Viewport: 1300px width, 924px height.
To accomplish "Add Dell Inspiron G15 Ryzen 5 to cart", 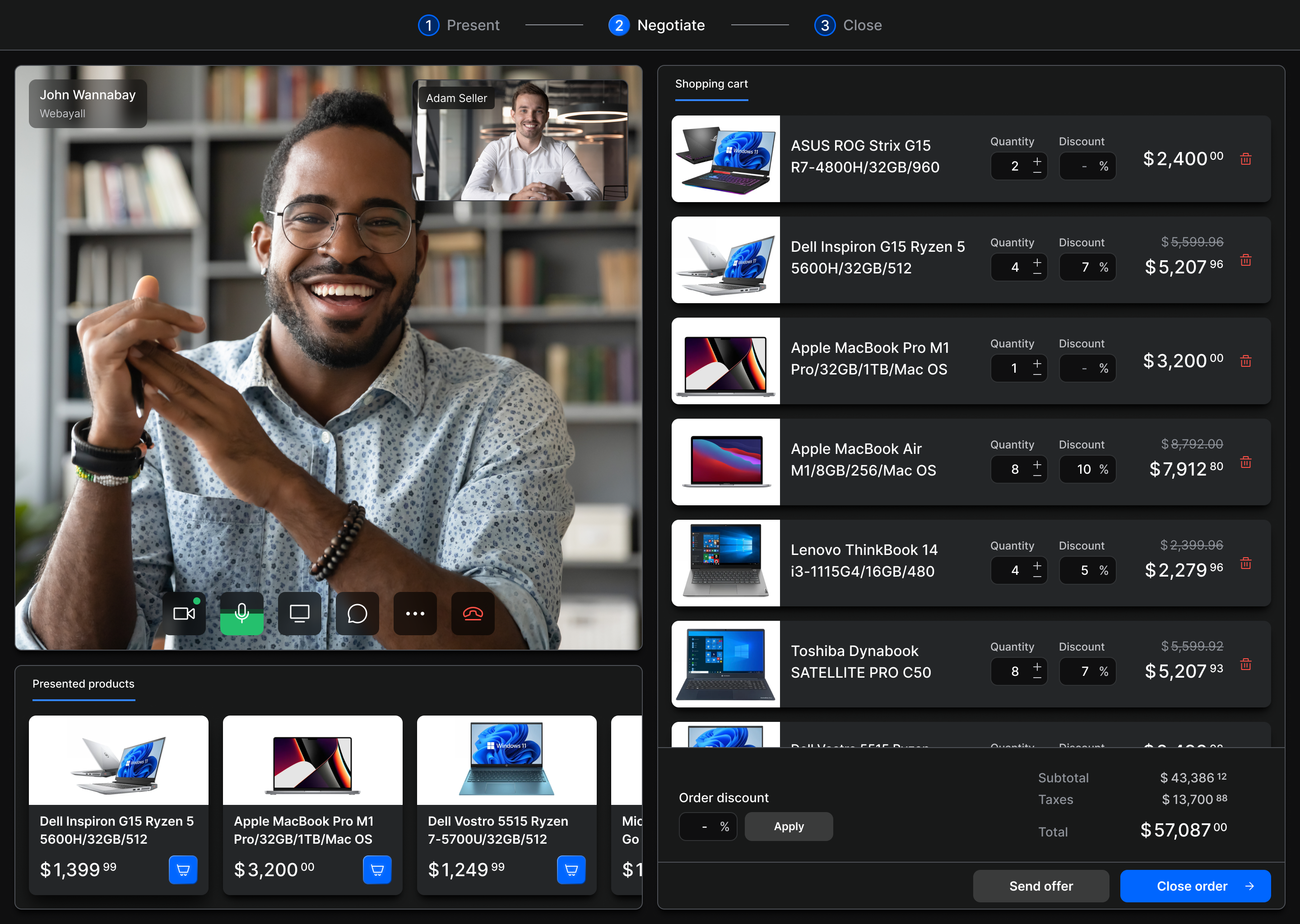I will coord(183,869).
